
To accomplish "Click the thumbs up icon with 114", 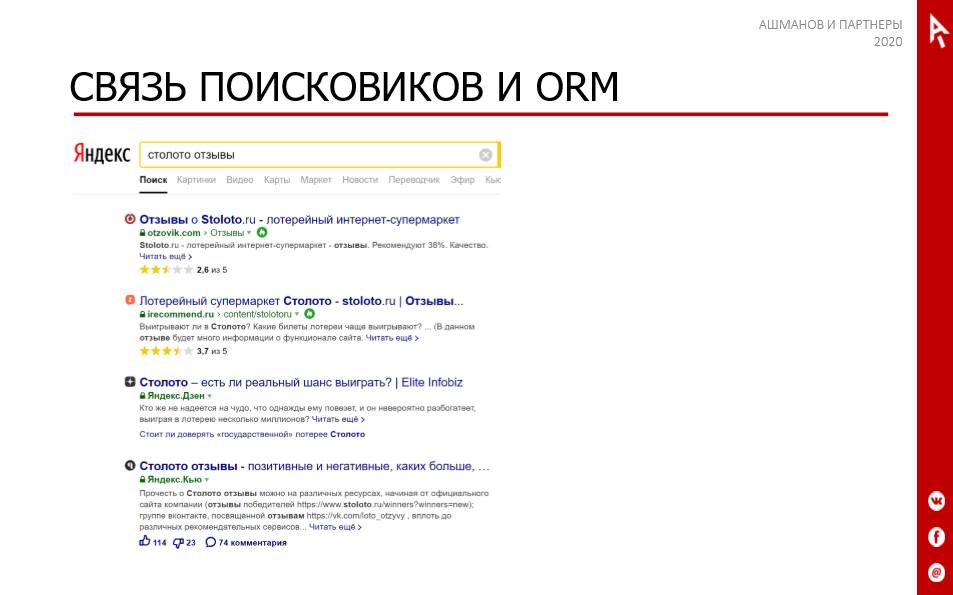I will tap(145, 541).
